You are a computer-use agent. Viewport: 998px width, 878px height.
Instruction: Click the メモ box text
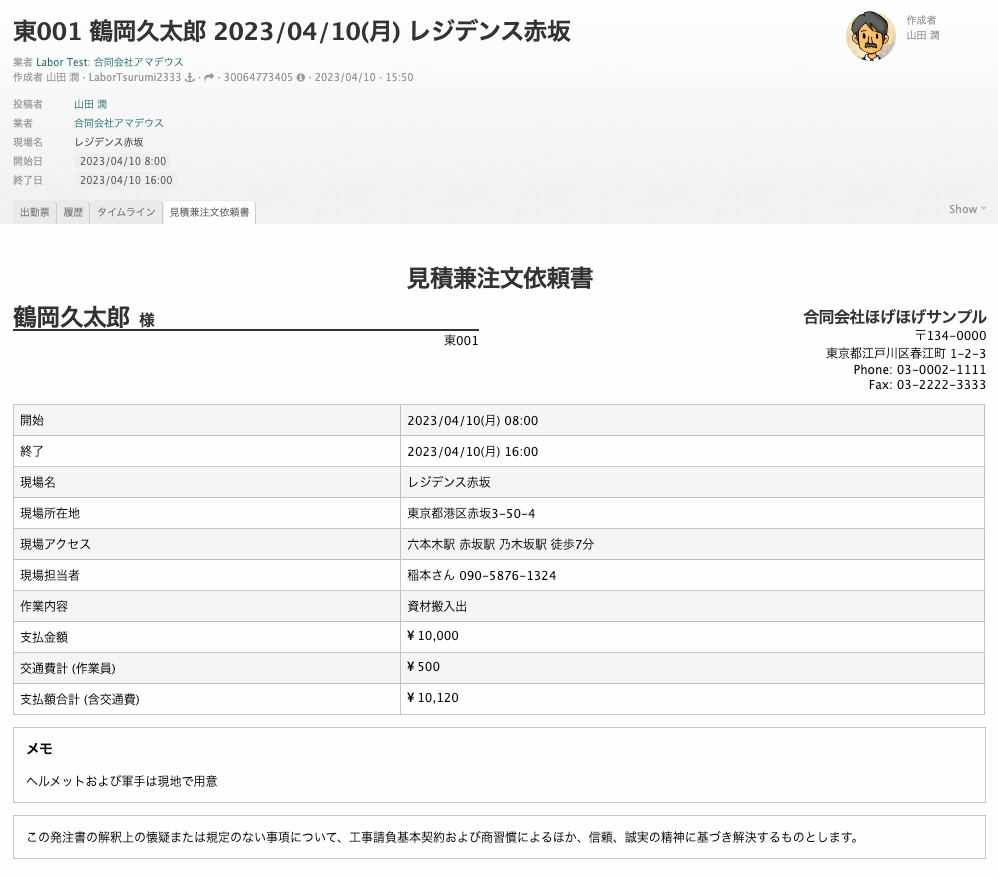point(121,781)
